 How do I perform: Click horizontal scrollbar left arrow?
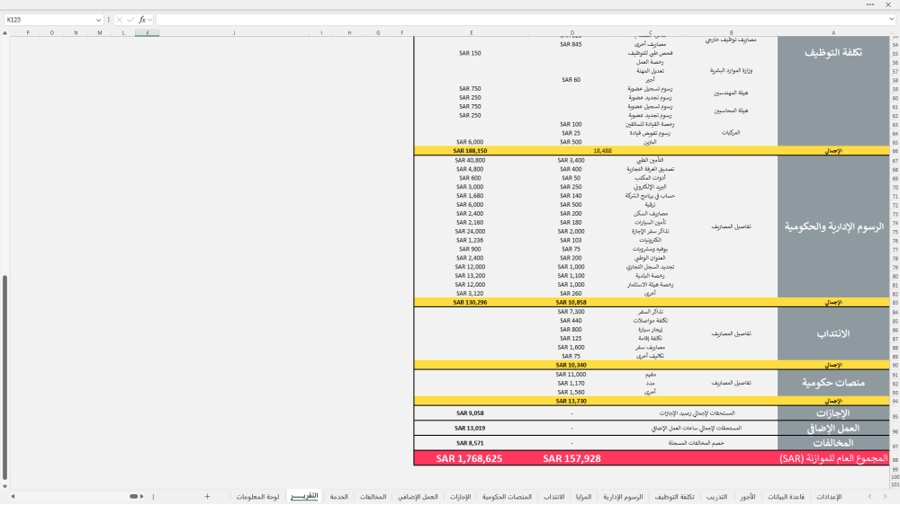(13, 496)
